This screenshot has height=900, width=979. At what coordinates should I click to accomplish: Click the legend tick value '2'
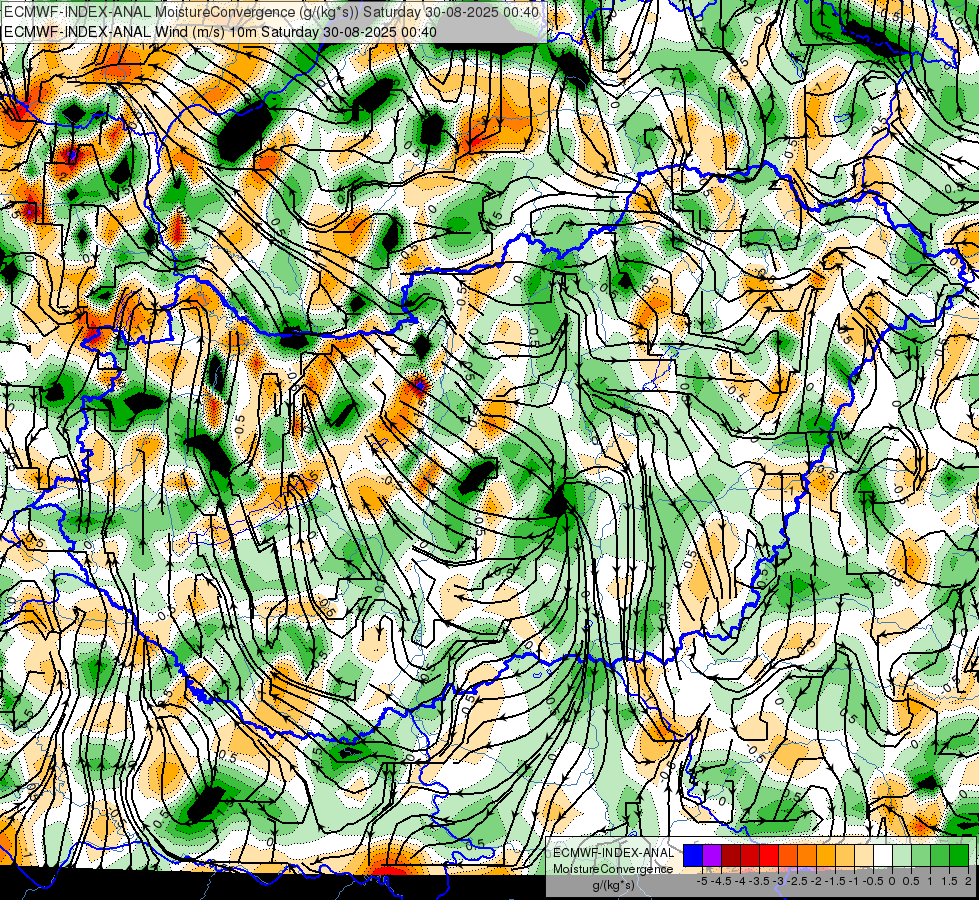[x=968, y=881]
